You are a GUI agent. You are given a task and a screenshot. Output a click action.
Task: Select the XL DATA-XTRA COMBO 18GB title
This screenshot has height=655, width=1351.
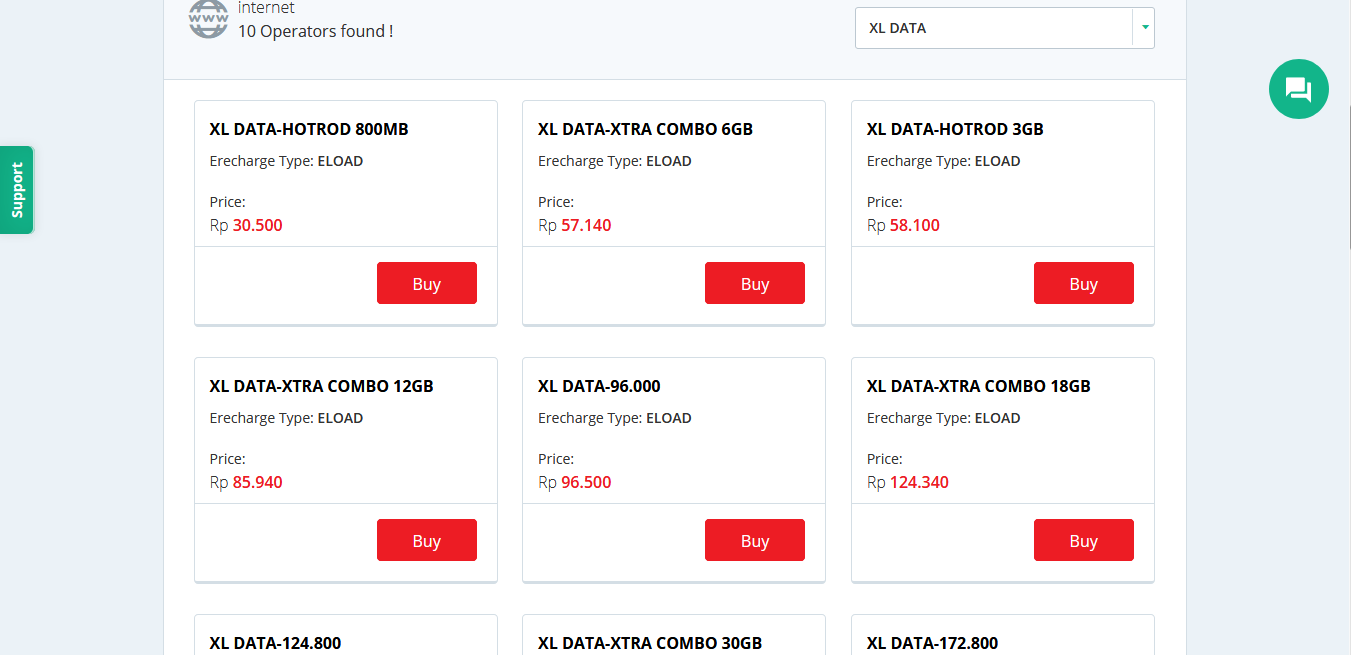978,386
